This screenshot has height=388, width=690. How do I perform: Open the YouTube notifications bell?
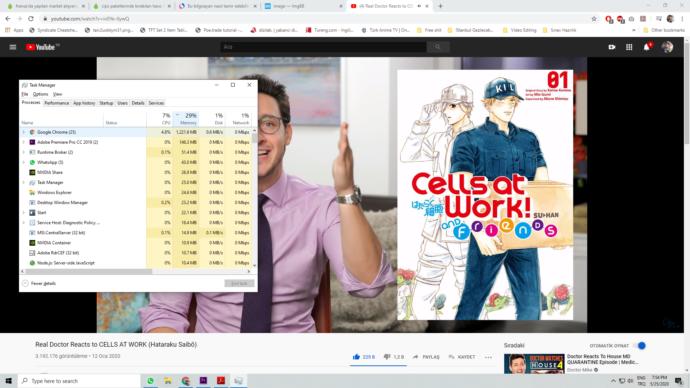[647, 47]
